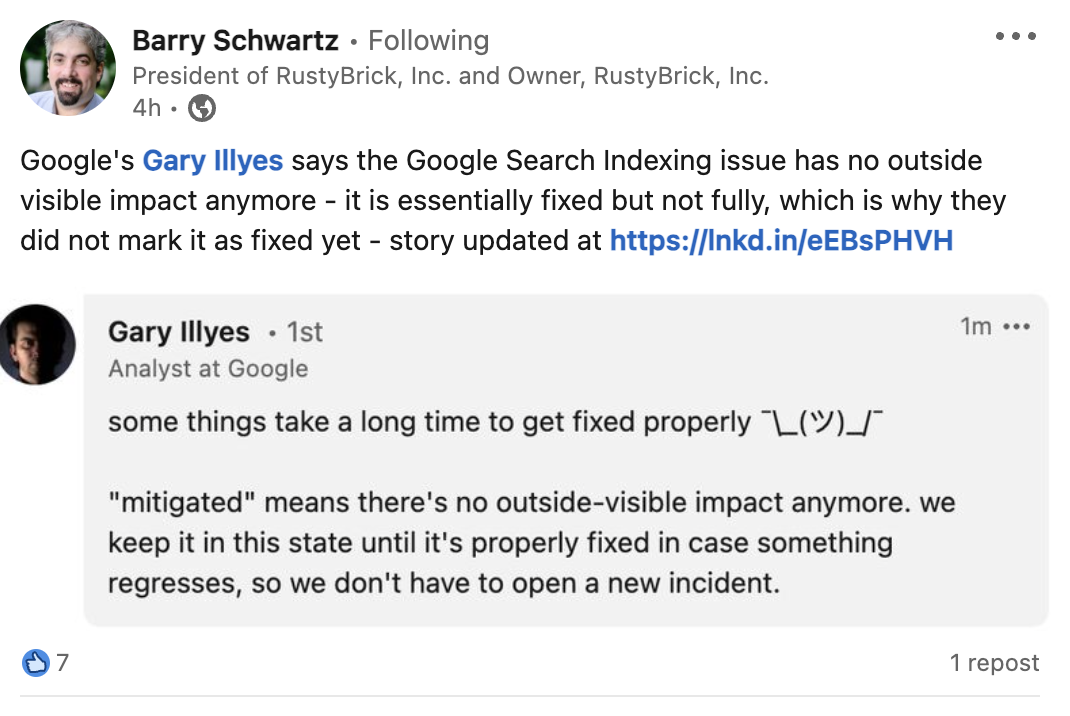This screenshot has width=1070, height=716.
Task: Open the post's three-dot options menu
Action: click(1016, 37)
